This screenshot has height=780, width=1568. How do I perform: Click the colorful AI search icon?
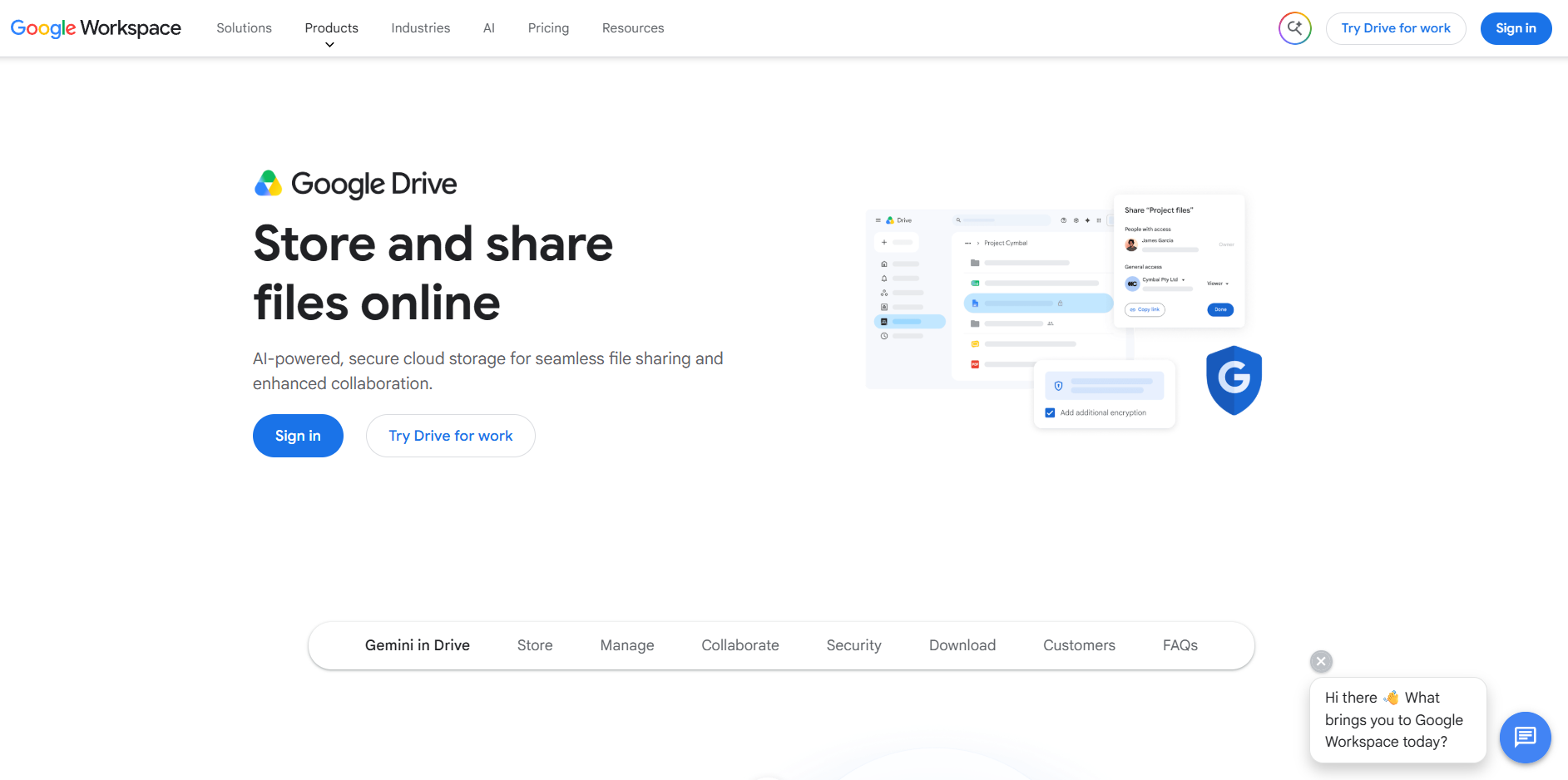point(1294,28)
